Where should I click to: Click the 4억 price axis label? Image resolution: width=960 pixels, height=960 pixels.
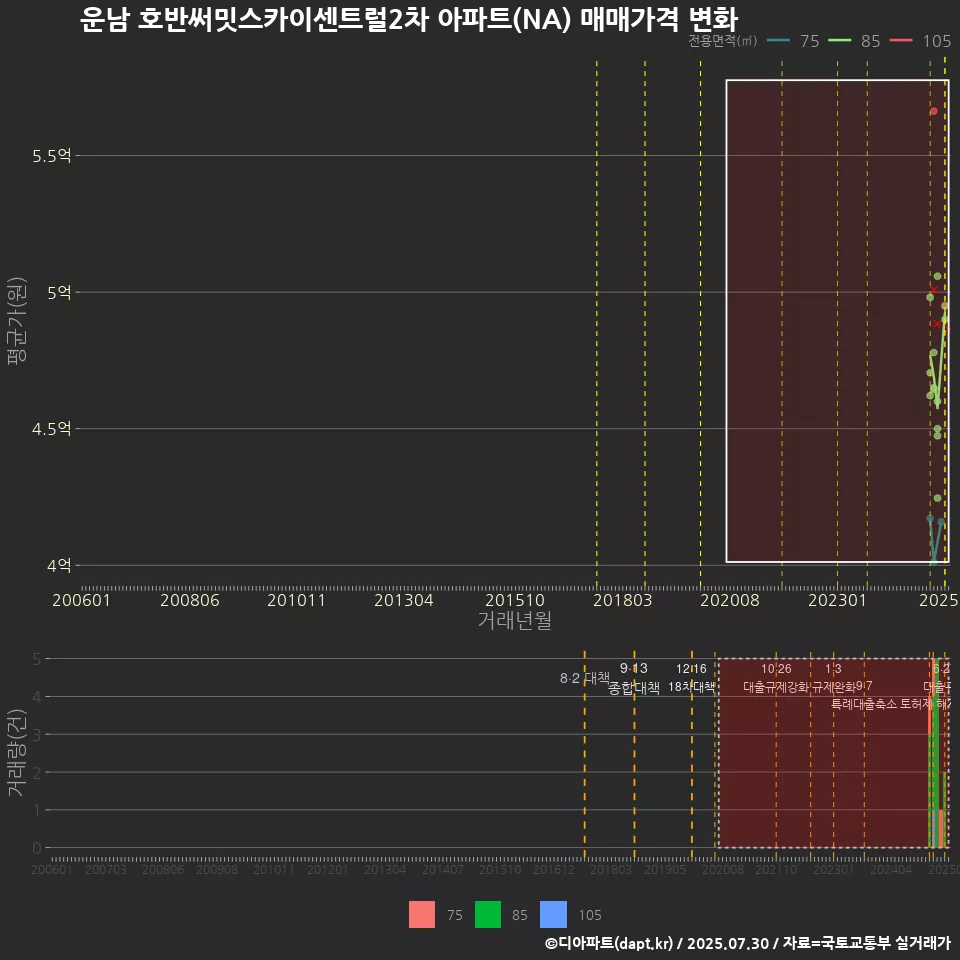(x=59, y=565)
